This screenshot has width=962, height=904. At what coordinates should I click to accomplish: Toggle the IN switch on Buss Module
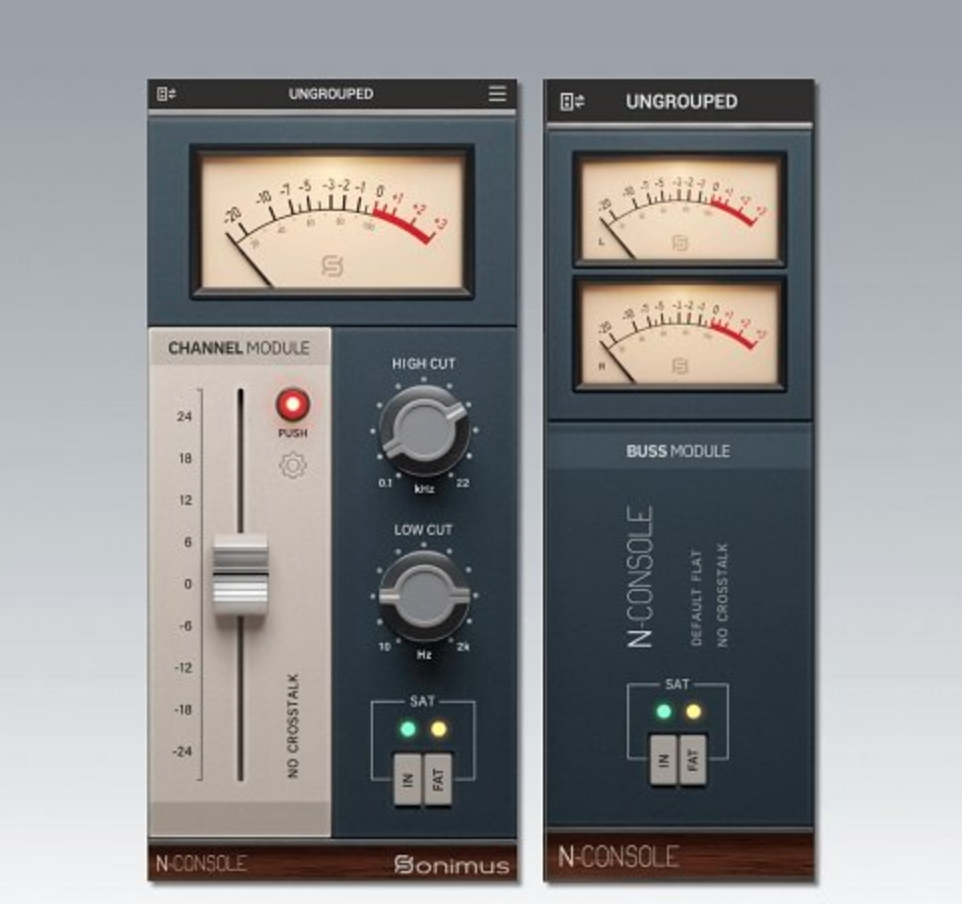pyautogui.click(x=663, y=760)
